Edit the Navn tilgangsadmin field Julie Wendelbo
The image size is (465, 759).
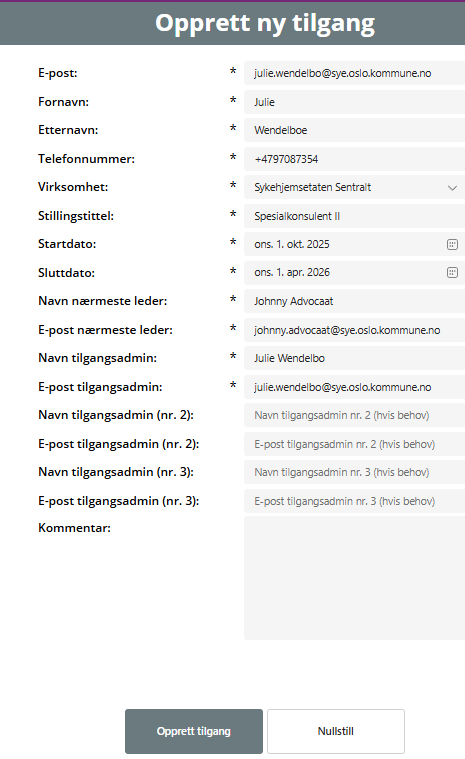tap(354, 358)
